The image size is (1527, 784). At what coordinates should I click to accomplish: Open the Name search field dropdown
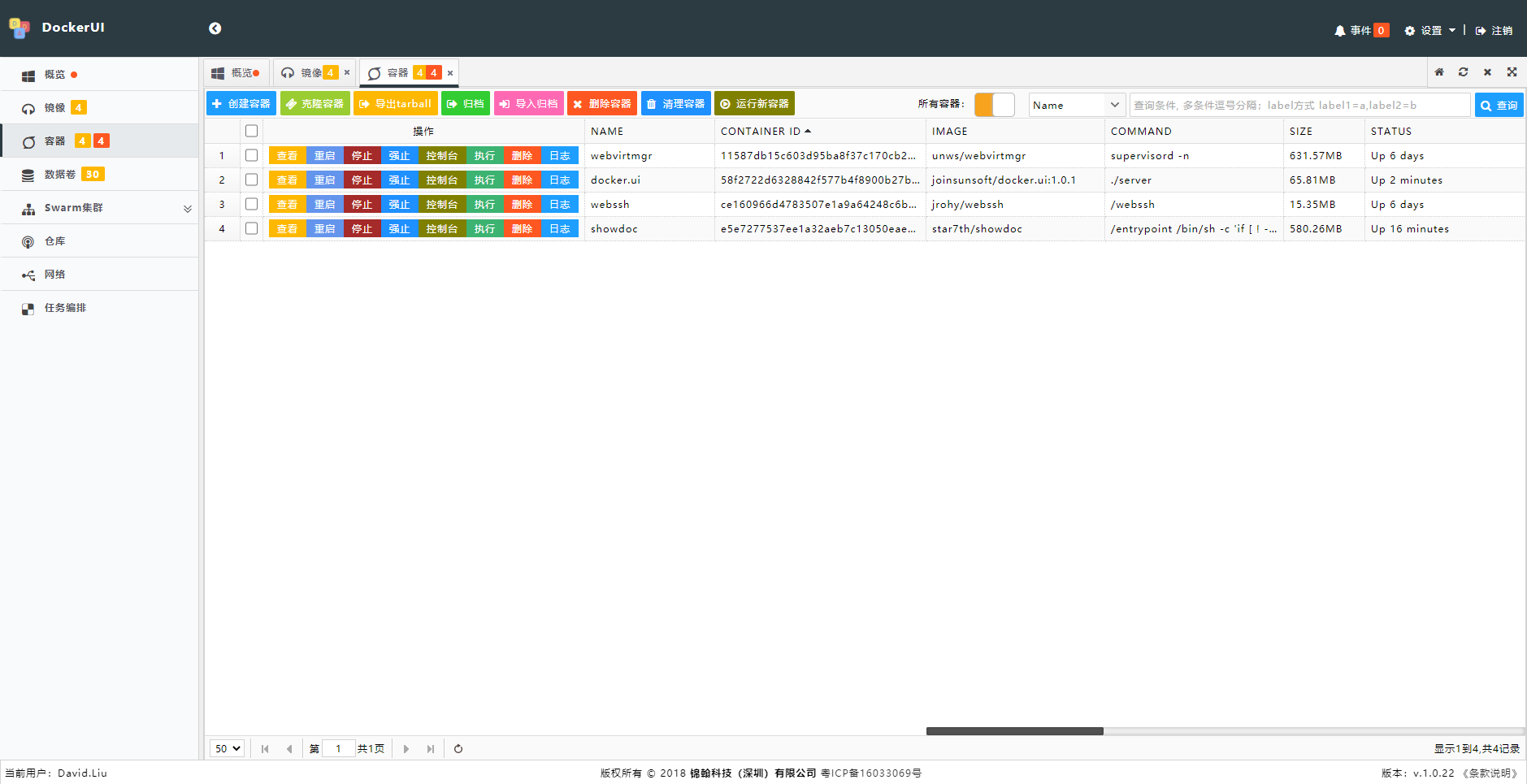click(x=1078, y=105)
